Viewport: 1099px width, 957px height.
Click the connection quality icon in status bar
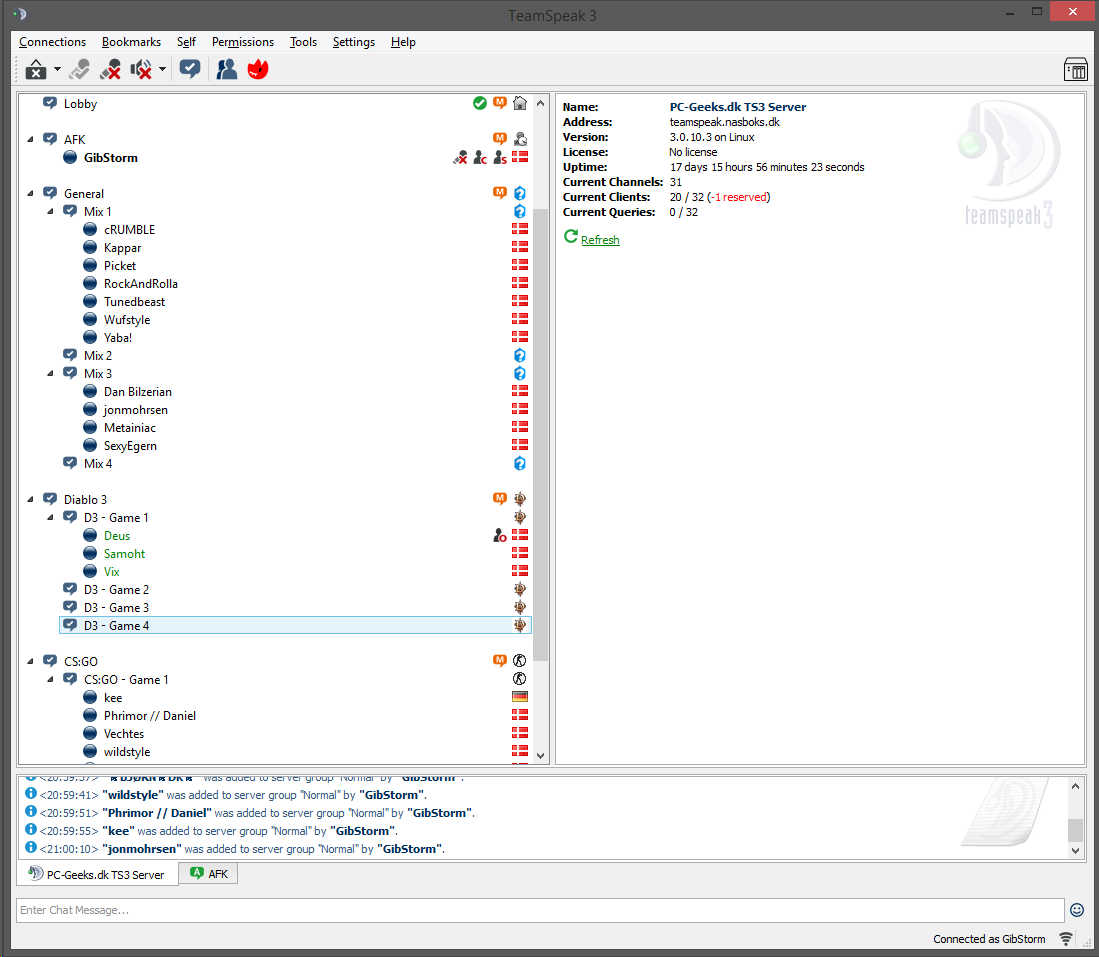(1065, 939)
